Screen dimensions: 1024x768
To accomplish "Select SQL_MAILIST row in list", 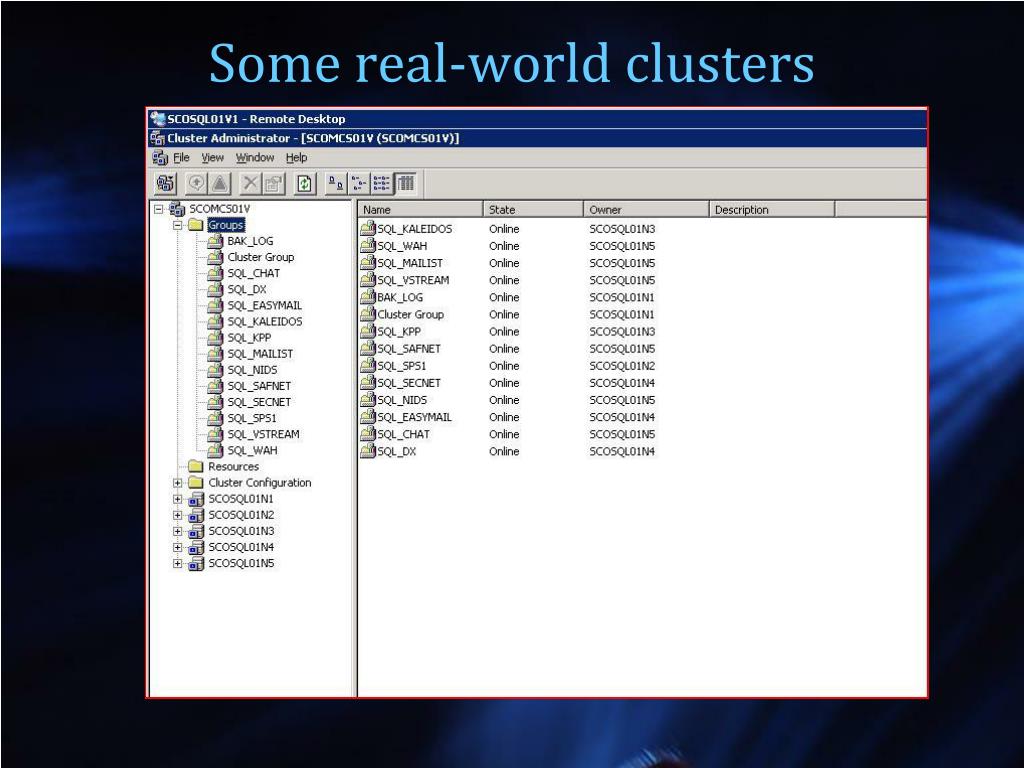I will tap(409, 263).
